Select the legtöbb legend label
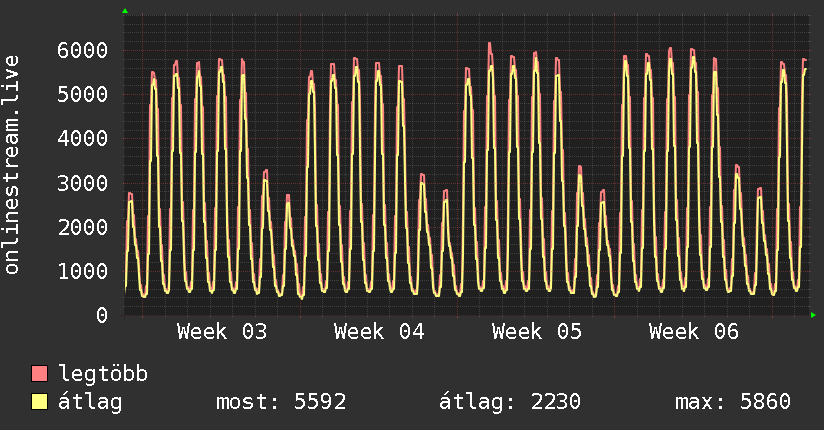Viewport: 824px width, 430px height. 103,374
